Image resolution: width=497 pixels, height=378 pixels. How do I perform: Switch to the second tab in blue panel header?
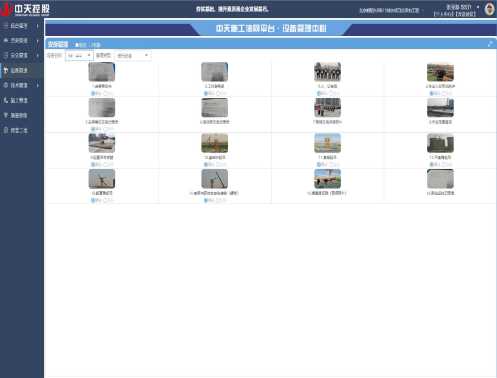click(95, 45)
